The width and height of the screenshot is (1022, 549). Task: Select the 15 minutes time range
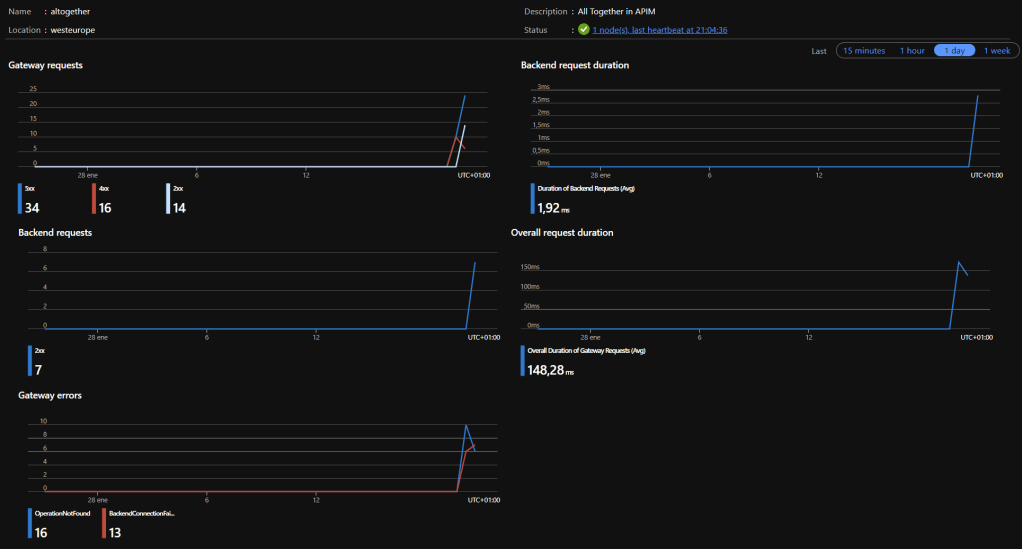(863, 50)
